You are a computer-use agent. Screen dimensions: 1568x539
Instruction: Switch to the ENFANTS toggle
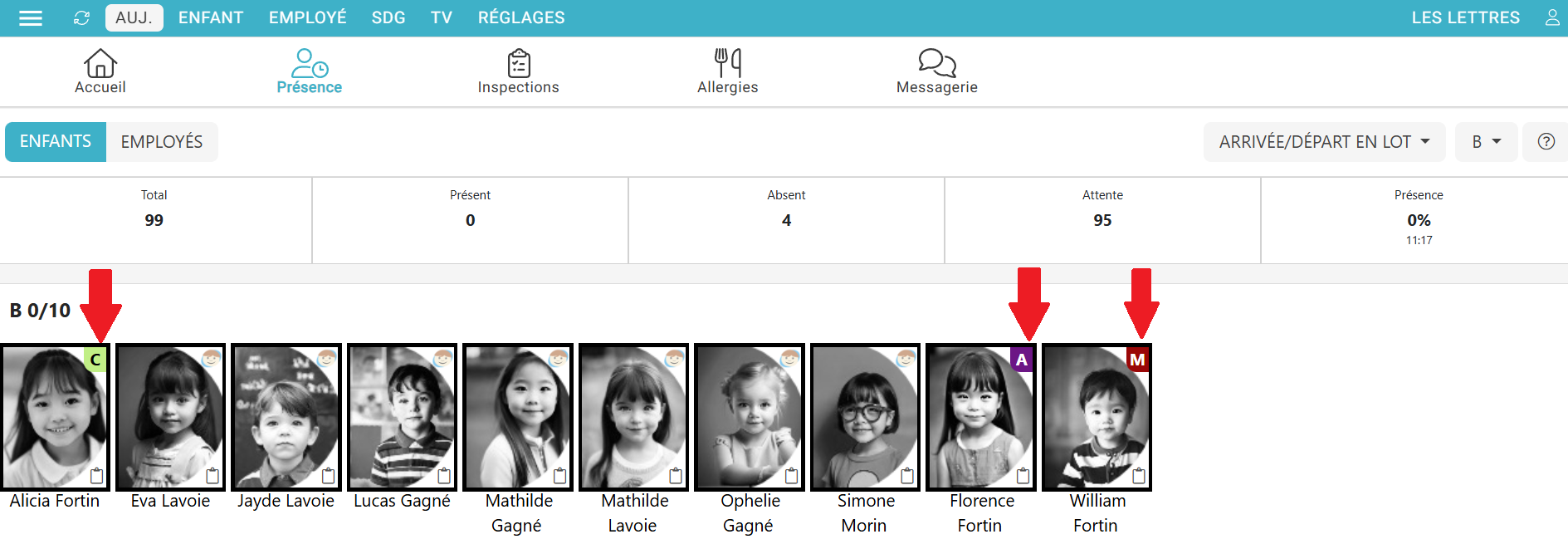pos(56,142)
